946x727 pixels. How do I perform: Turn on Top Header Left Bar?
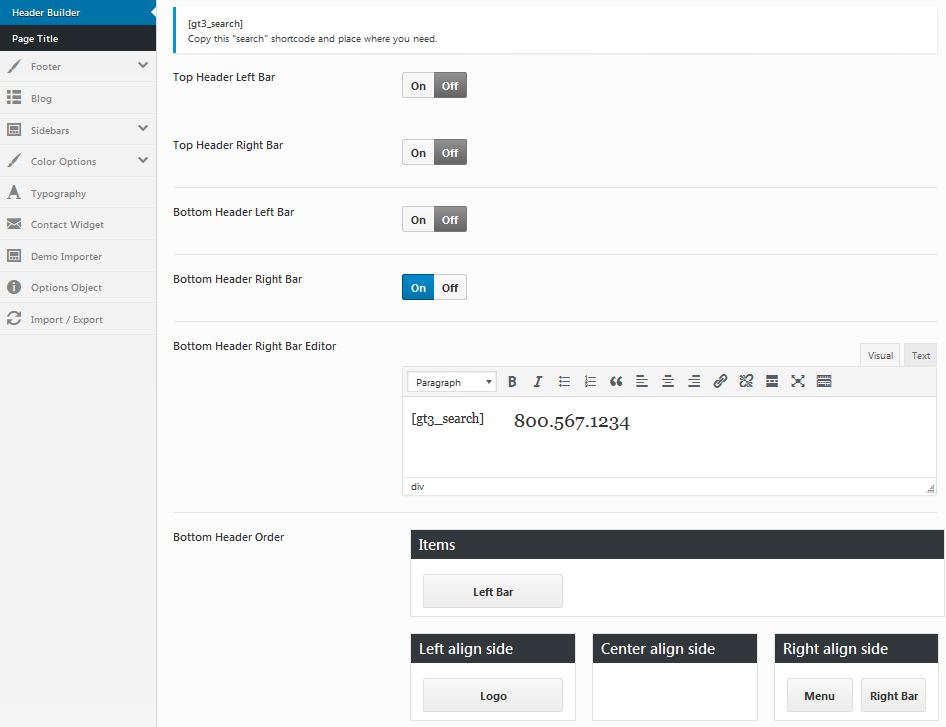tap(418, 86)
